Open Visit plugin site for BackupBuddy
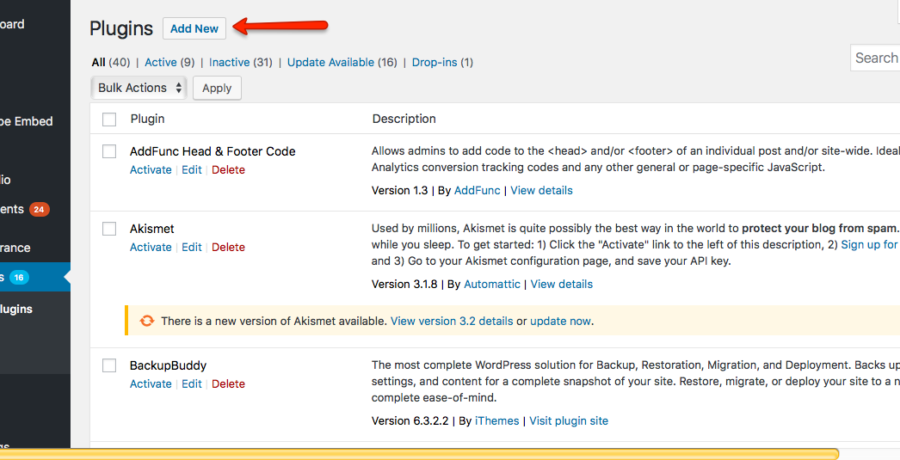The image size is (900, 460). (x=568, y=421)
